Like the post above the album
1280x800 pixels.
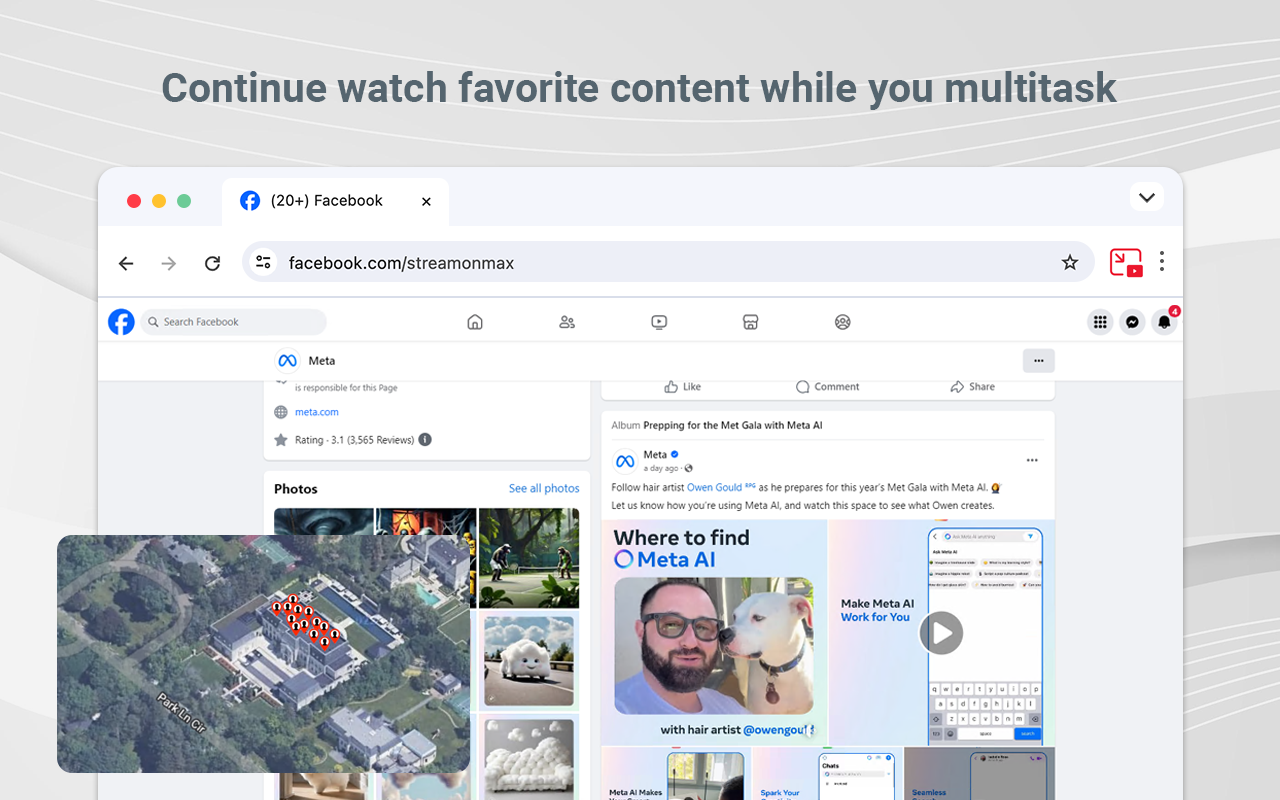click(x=683, y=387)
